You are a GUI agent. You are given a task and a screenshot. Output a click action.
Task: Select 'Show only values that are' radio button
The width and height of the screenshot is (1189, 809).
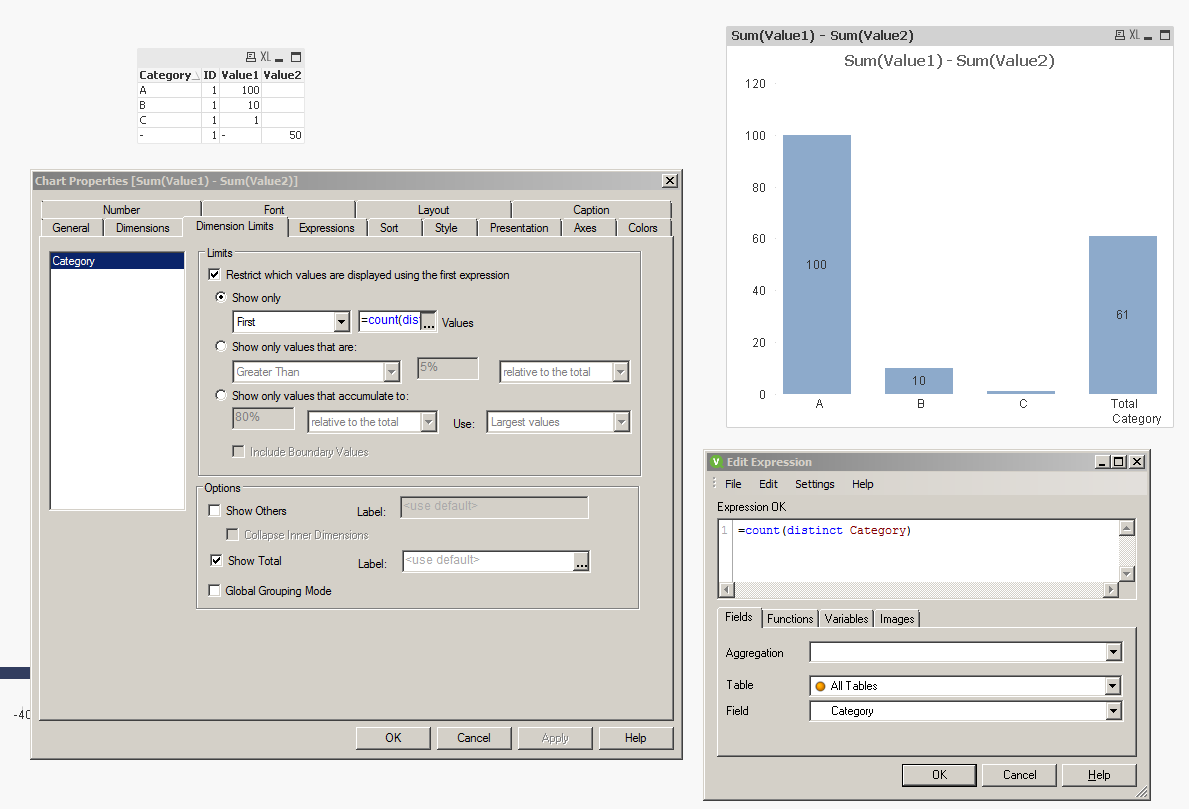pos(222,347)
